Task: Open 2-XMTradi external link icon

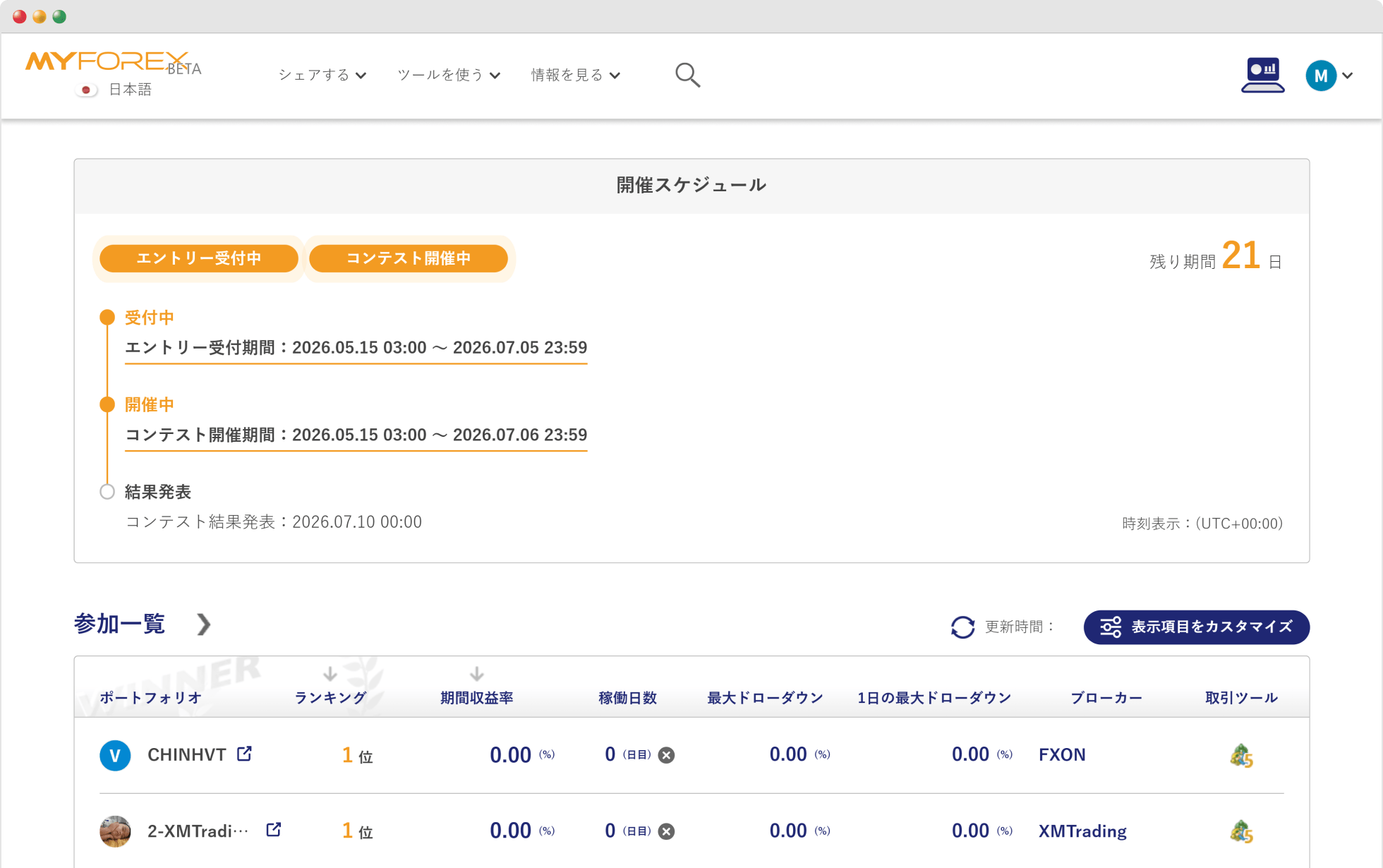Action: point(274,830)
